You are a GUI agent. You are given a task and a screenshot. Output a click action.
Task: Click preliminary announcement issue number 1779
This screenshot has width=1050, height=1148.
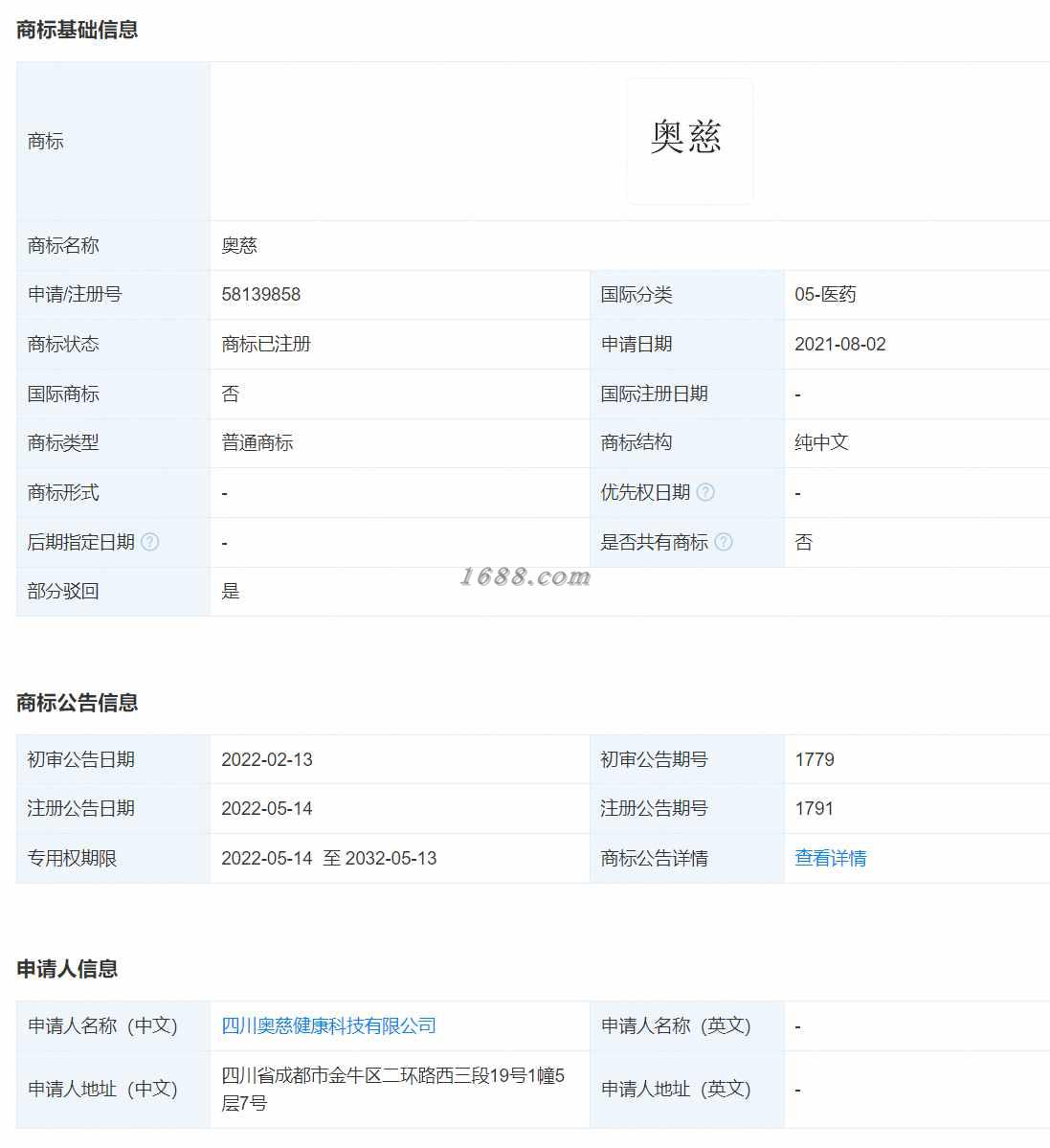click(815, 759)
